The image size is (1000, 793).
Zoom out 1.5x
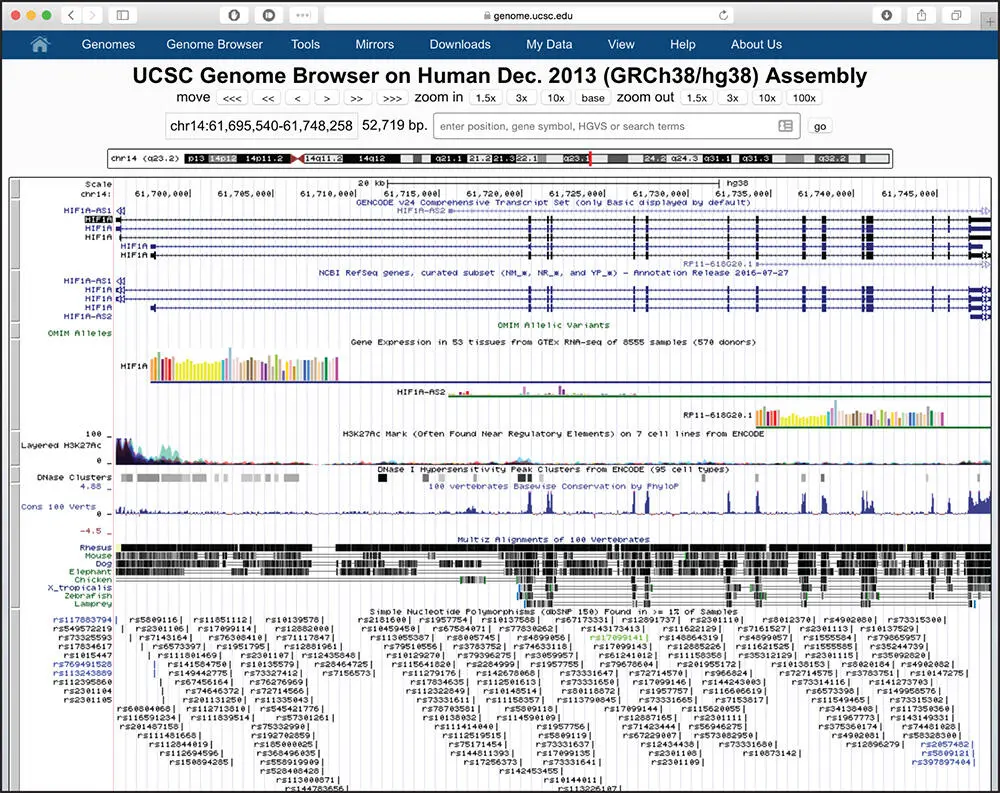click(x=696, y=98)
